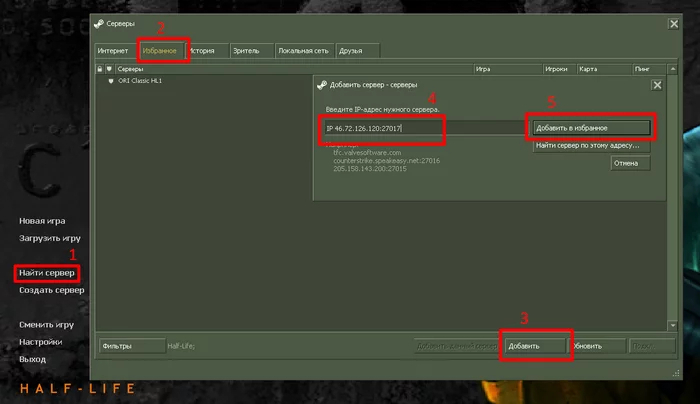Click the Серверы column header
Image resolution: width=700 pixels, height=404 pixels.
tap(294, 69)
